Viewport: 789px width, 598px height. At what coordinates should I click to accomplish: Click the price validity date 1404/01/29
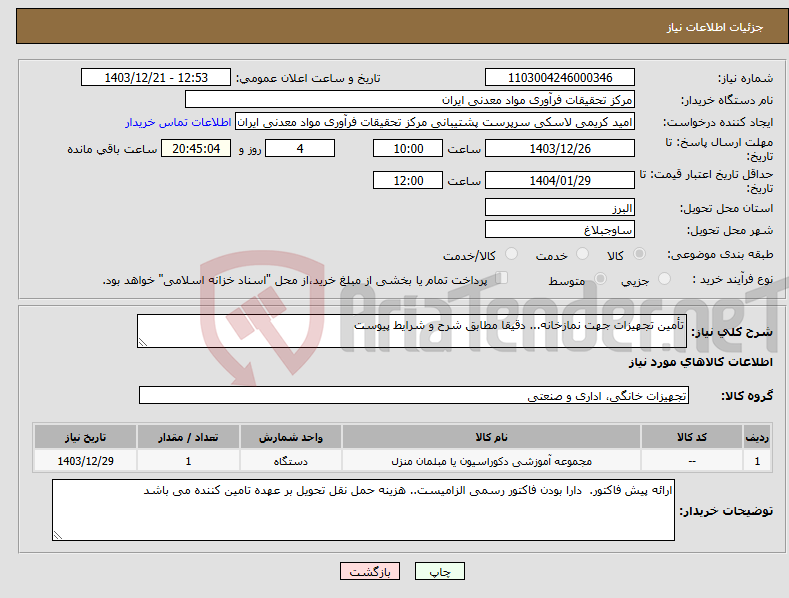point(560,180)
